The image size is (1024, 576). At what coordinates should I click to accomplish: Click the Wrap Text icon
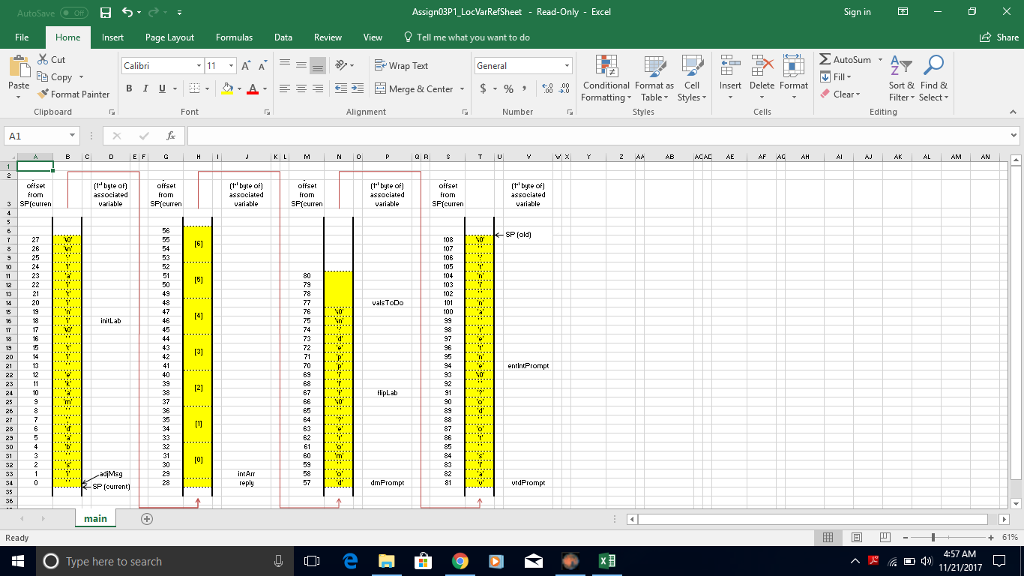tap(380, 66)
